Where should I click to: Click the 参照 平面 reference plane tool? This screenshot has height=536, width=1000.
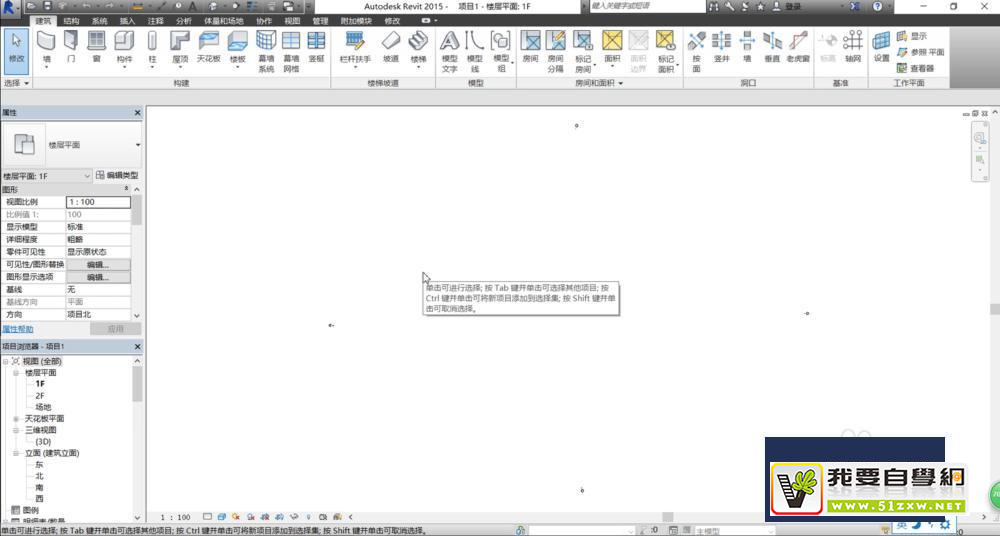[920, 52]
